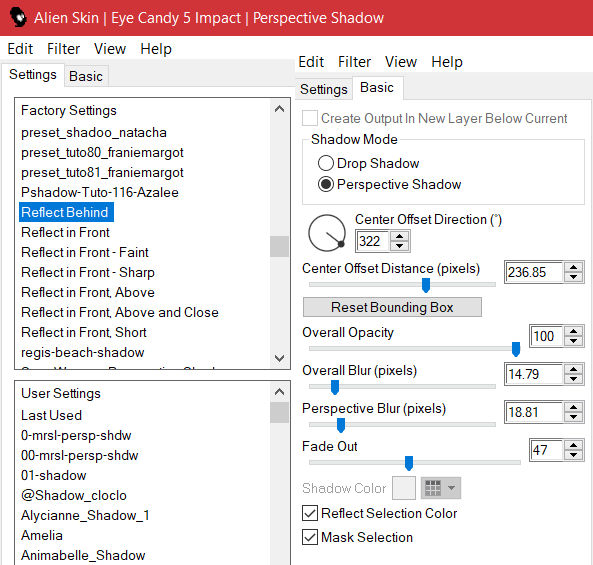Open the left Help menu

click(156, 49)
